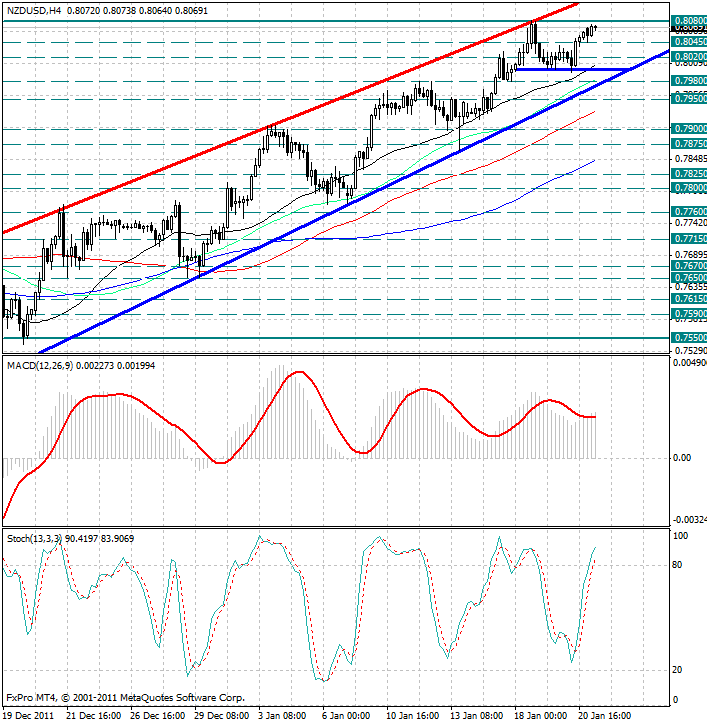Click the 0.78485 price axis value
Viewport: 707px width, 723px height.
coord(690,159)
